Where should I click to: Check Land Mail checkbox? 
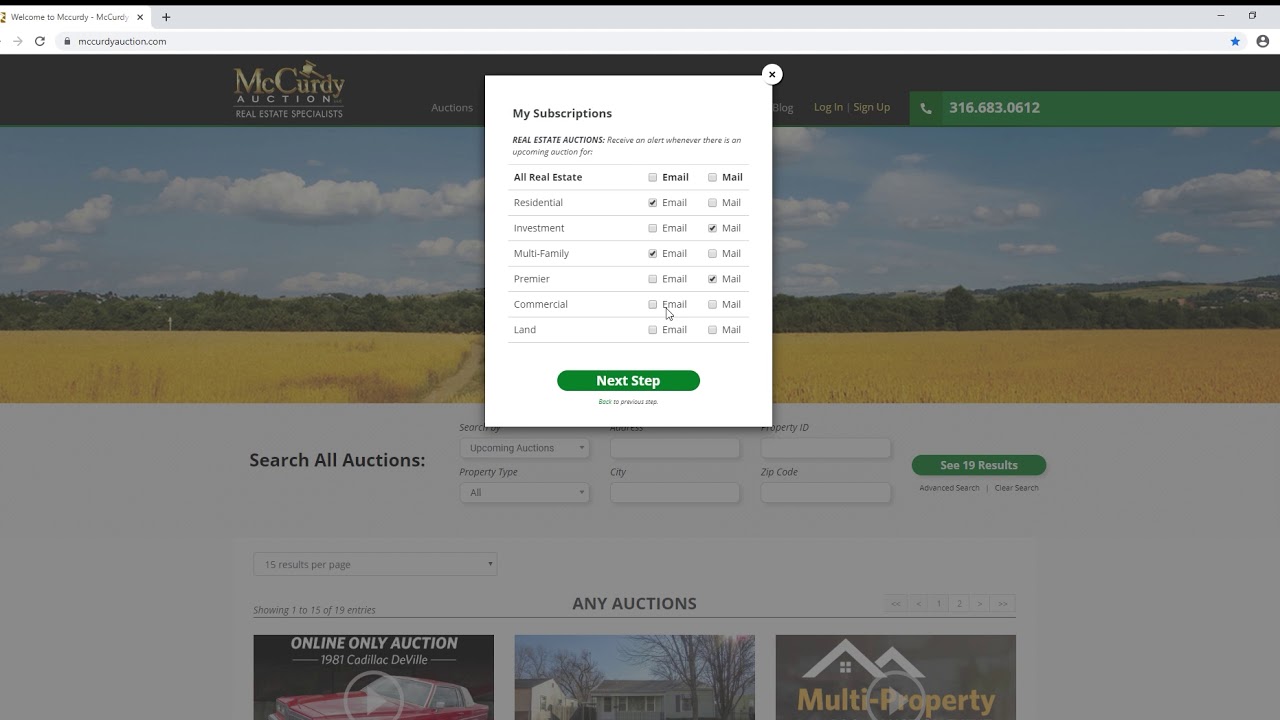click(712, 329)
